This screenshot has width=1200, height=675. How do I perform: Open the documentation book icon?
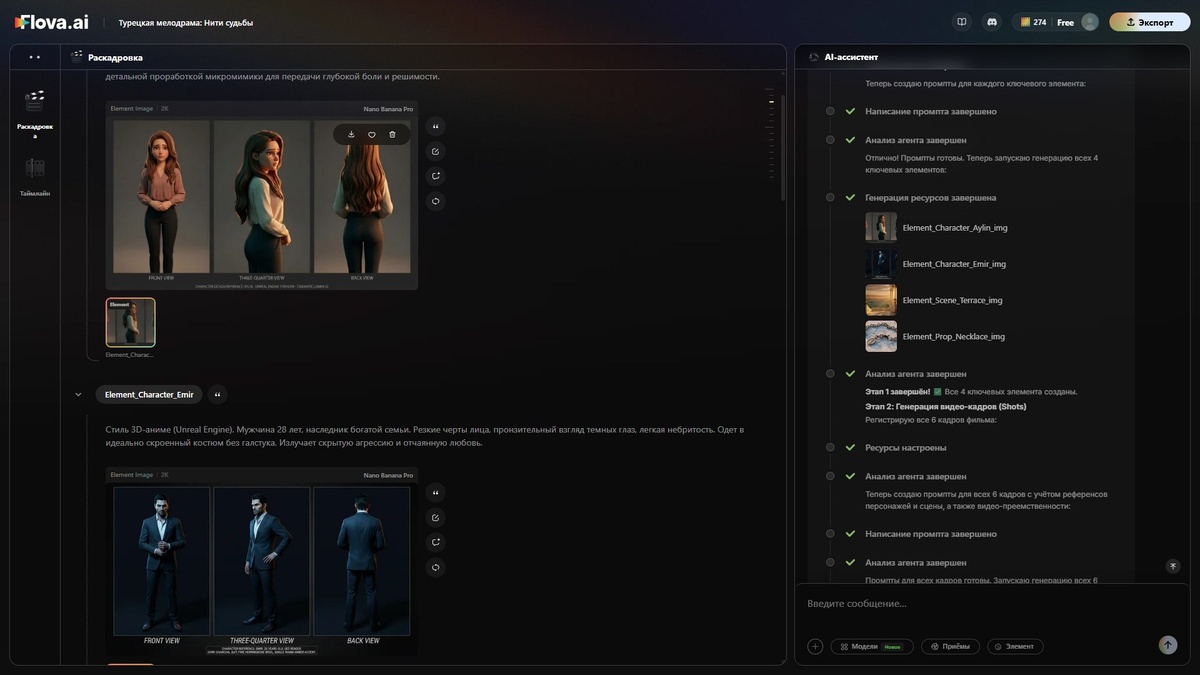[x=962, y=22]
